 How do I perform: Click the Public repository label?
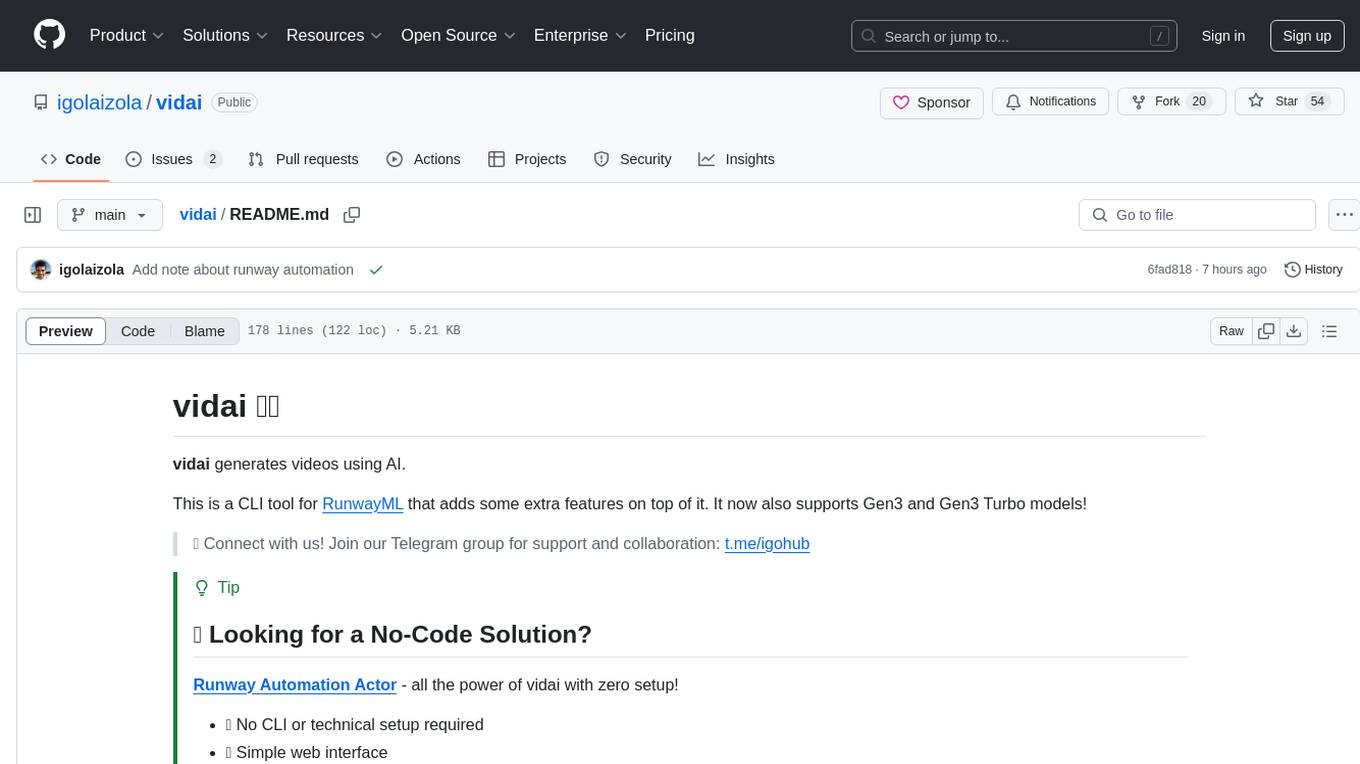coord(235,102)
